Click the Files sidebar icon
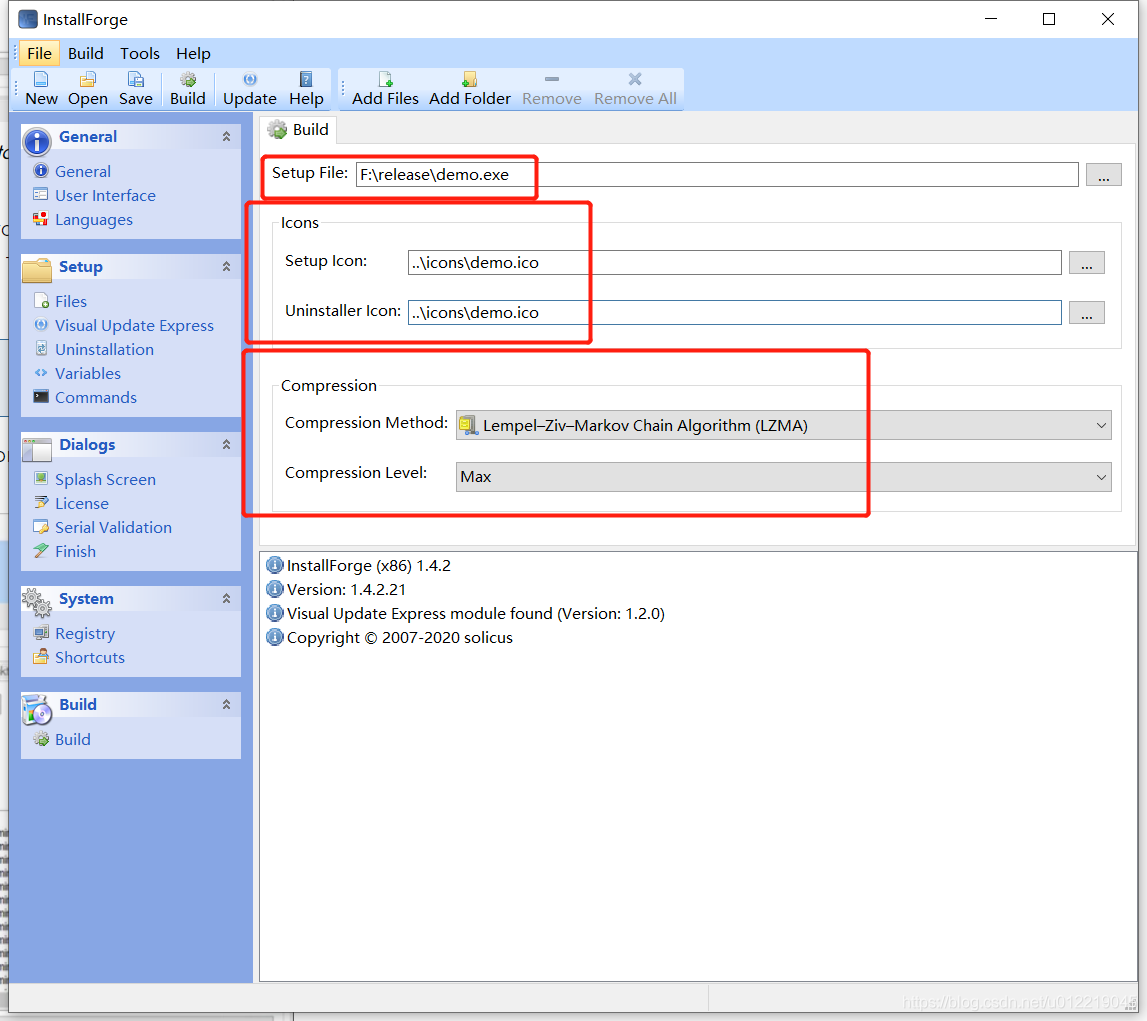 [x=41, y=301]
